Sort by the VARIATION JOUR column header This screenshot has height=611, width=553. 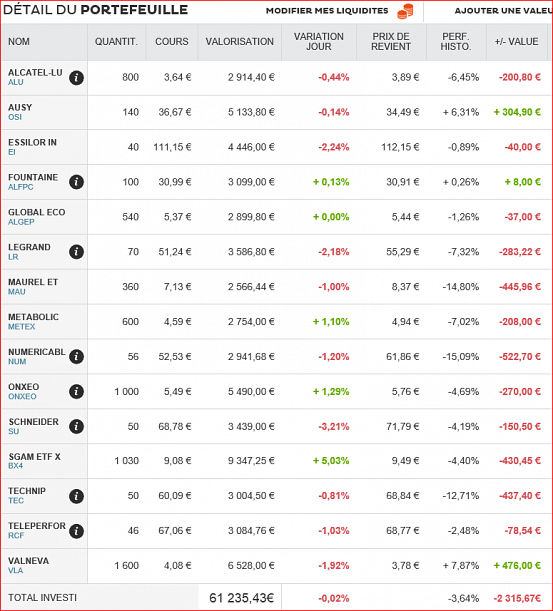pos(319,41)
